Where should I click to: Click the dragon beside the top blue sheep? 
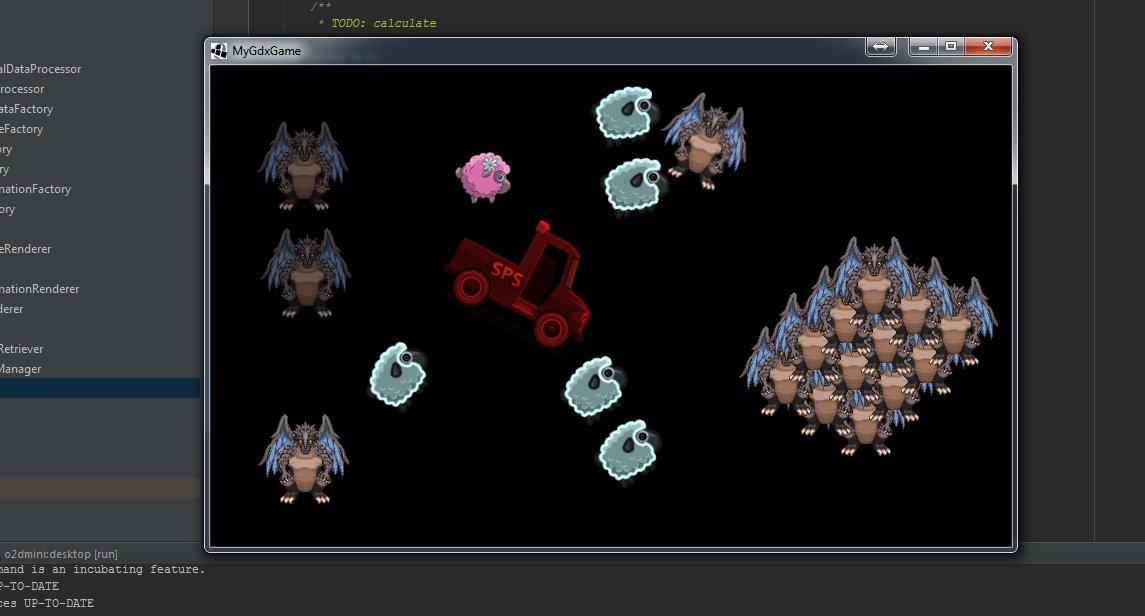[x=705, y=141]
